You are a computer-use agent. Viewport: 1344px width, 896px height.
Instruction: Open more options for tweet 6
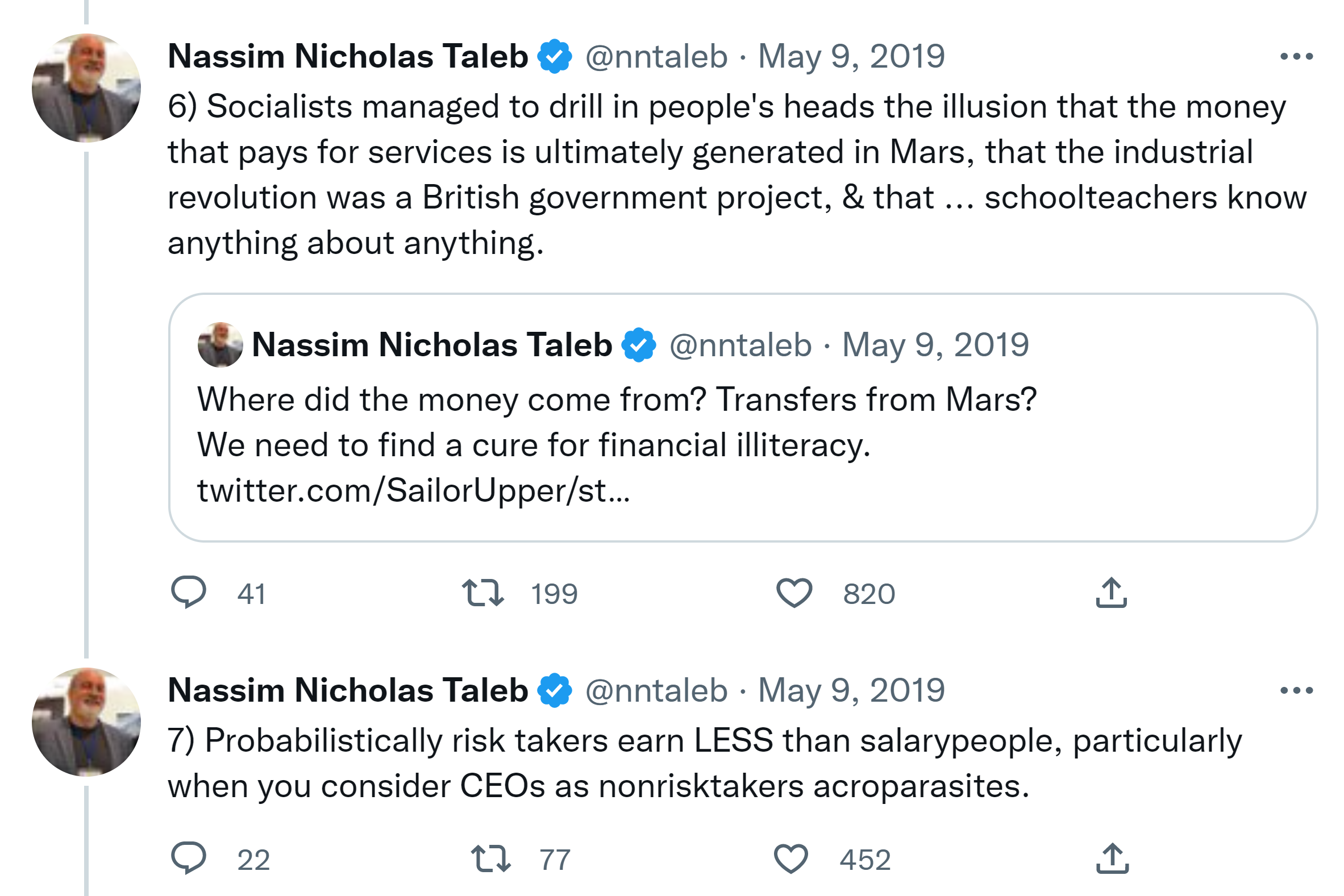tap(1296, 57)
